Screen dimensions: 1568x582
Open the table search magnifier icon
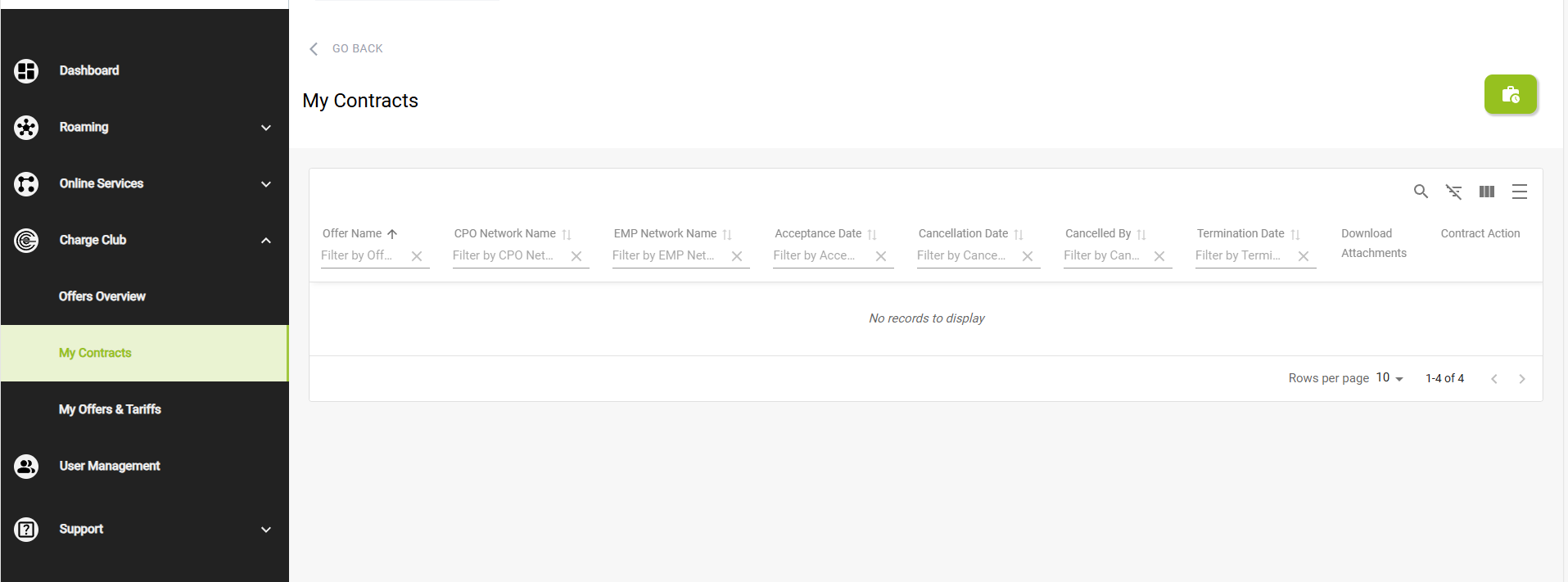coord(1421,192)
